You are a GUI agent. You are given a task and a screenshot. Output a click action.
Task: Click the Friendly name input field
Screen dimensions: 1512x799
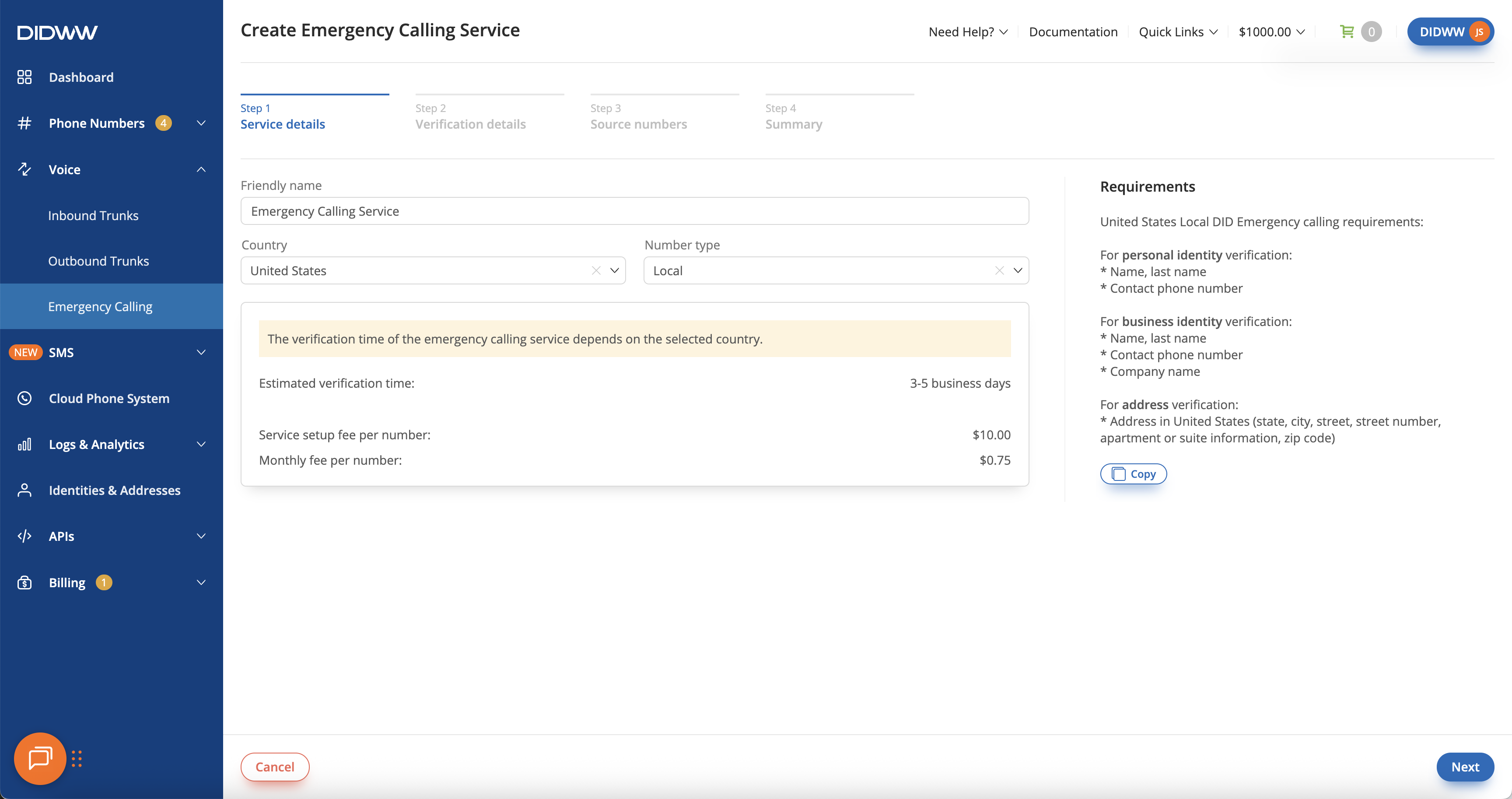634,211
